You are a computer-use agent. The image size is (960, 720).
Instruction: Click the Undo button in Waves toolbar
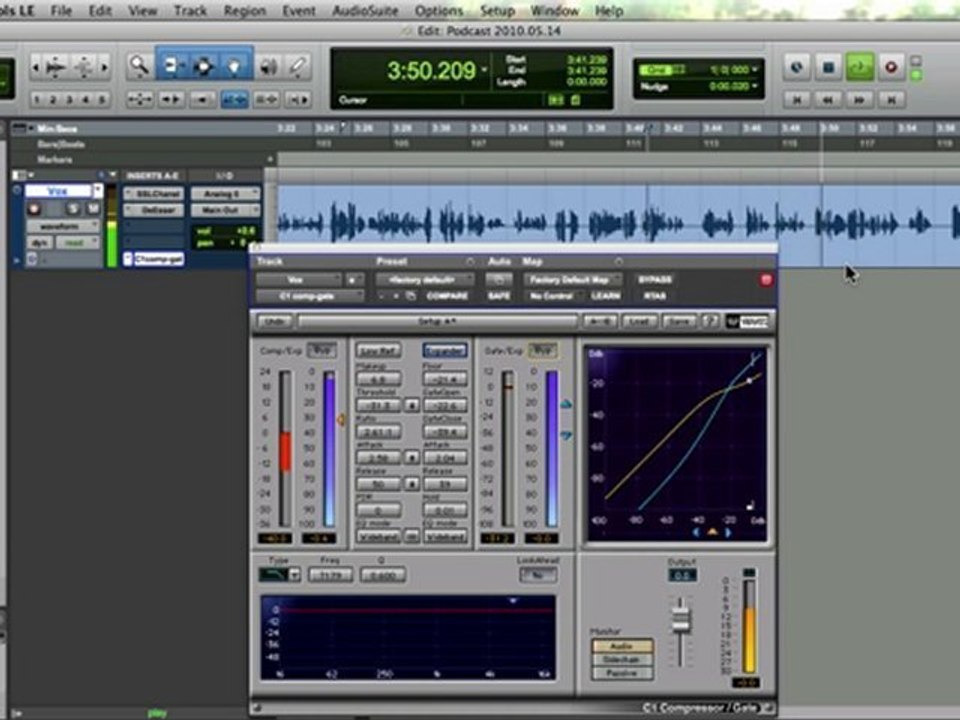point(274,321)
